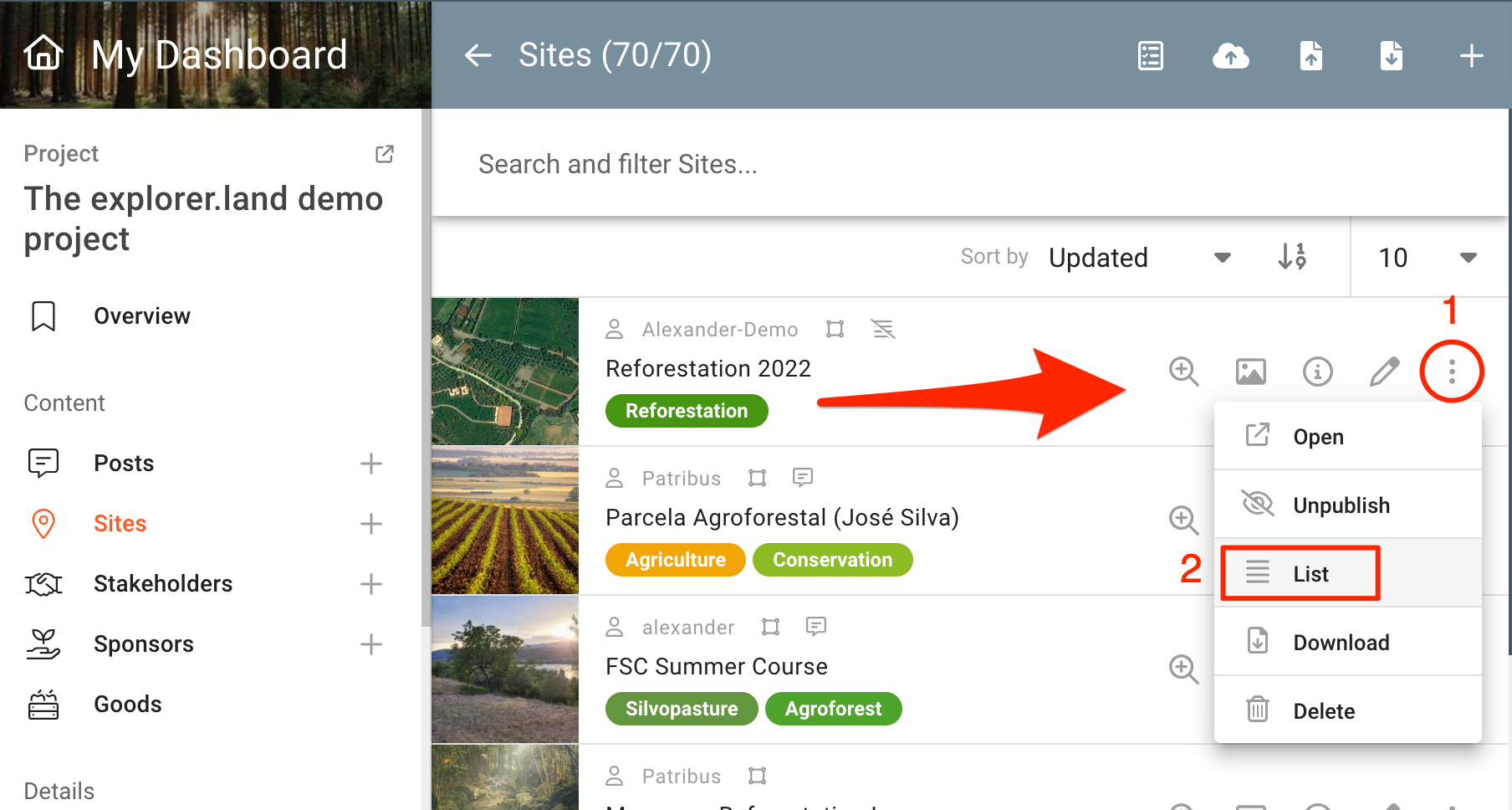Click the cloud upload icon
The height and width of the screenshot is (810, 1512).
(1230, 56)
